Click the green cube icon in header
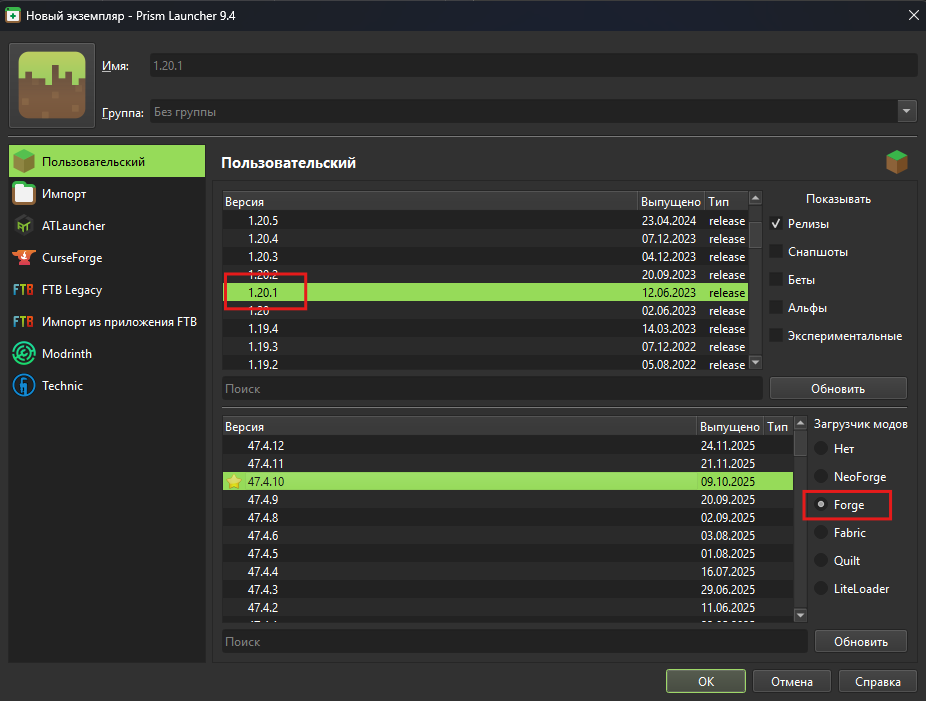This screenshot has height=701, width=926. pos(896,162)
